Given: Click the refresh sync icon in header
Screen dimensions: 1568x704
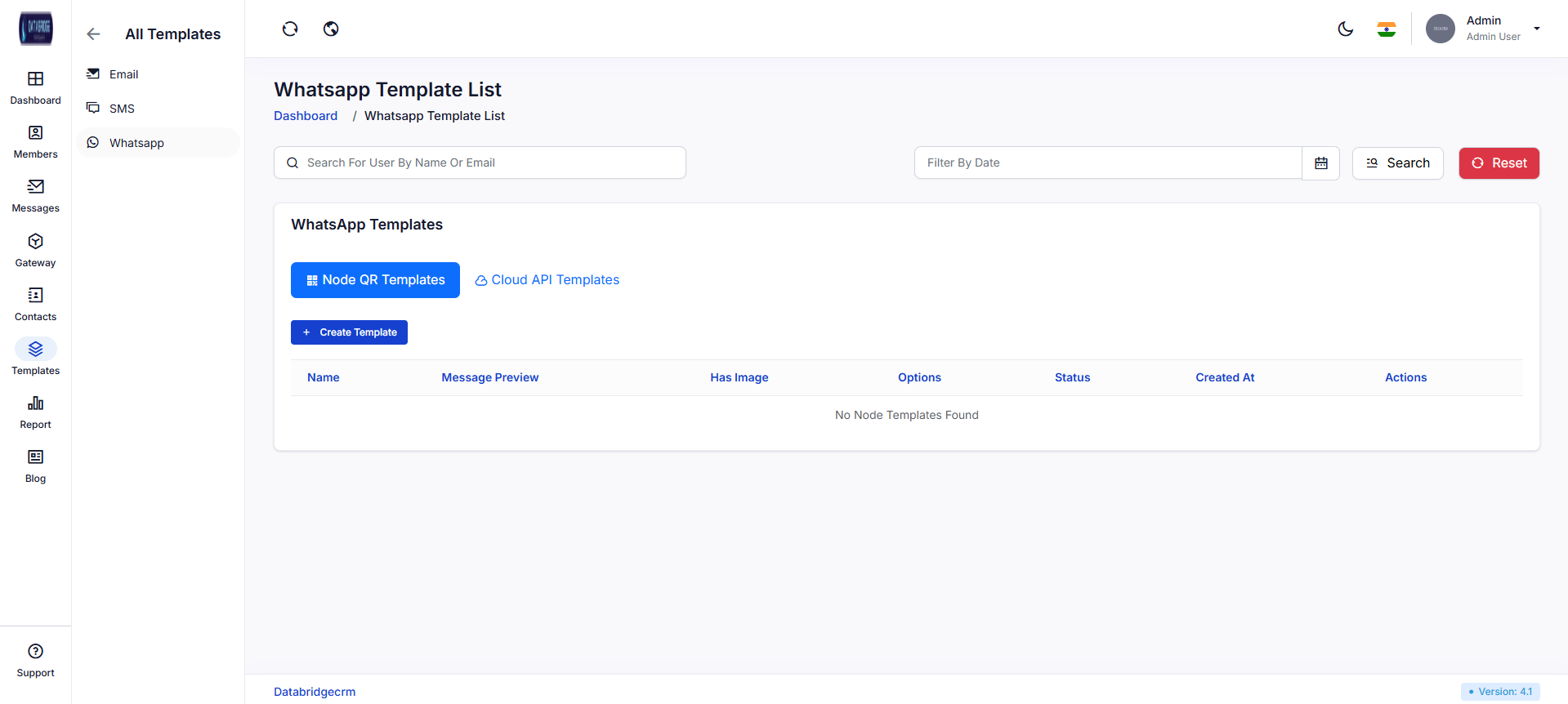Looking at the screenshot, I should pos(290,29).
